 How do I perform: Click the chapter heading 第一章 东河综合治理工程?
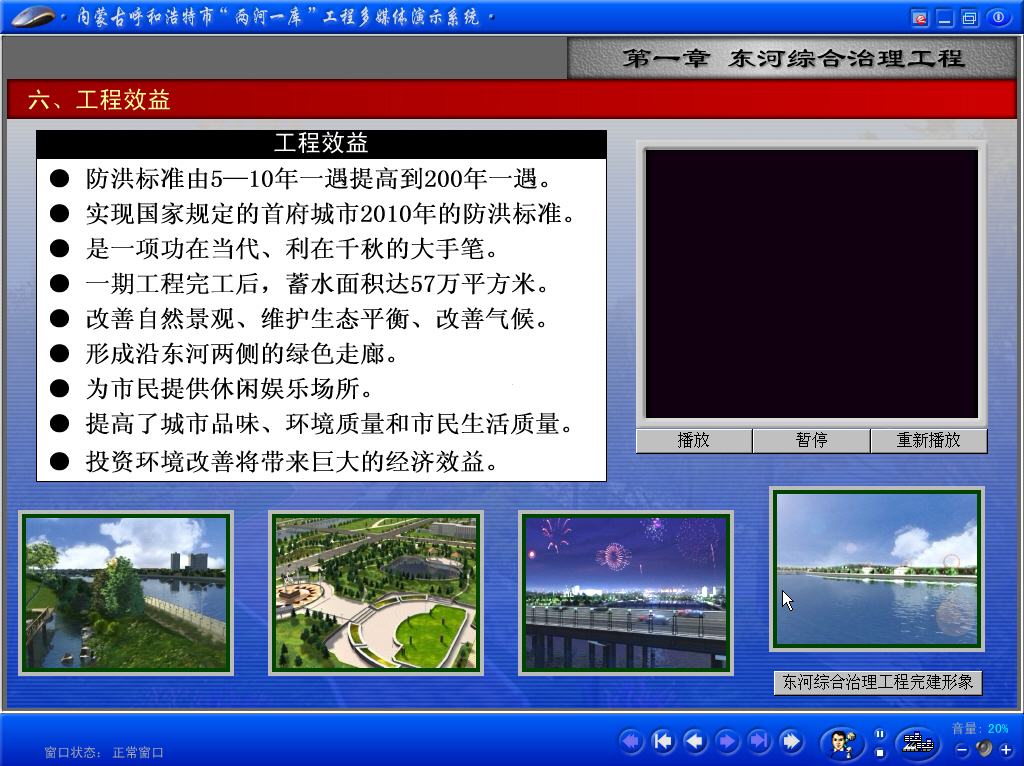793,59
